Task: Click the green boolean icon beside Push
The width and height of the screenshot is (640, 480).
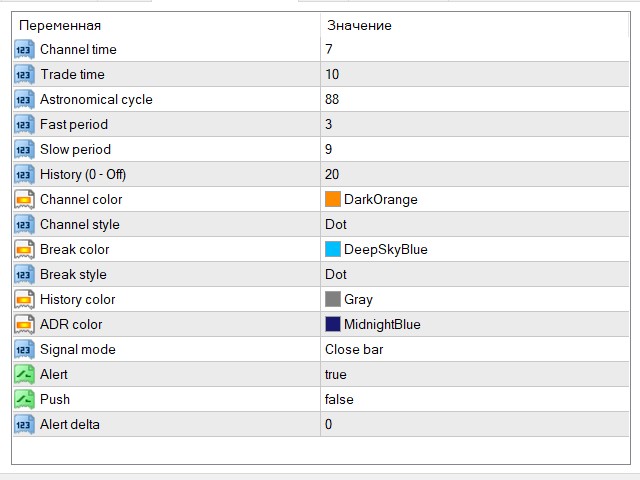Action: pos(24,399)
